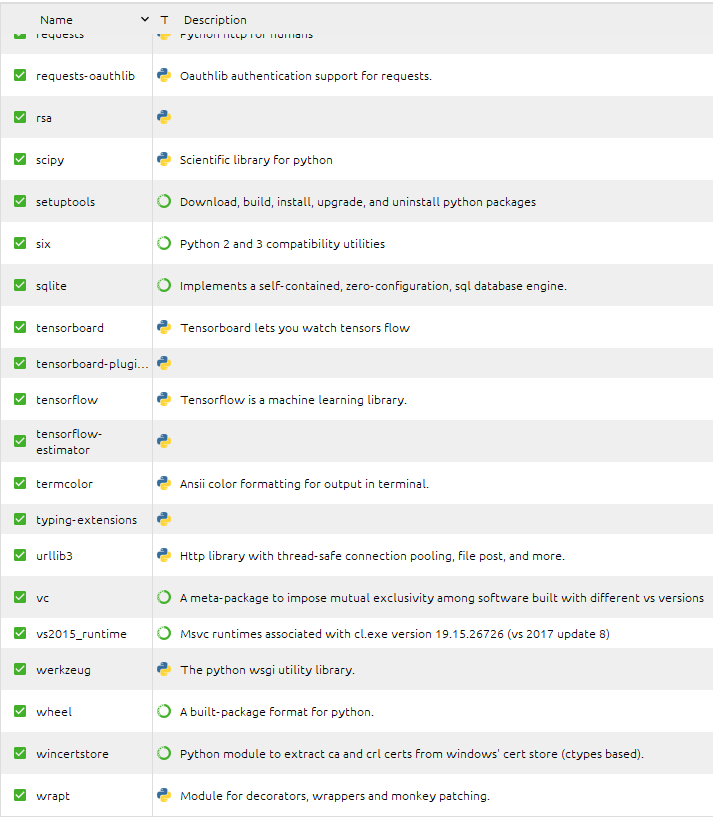Click 'A built-package format for python.'
This screenshot has width=713, height=817.
277,712
